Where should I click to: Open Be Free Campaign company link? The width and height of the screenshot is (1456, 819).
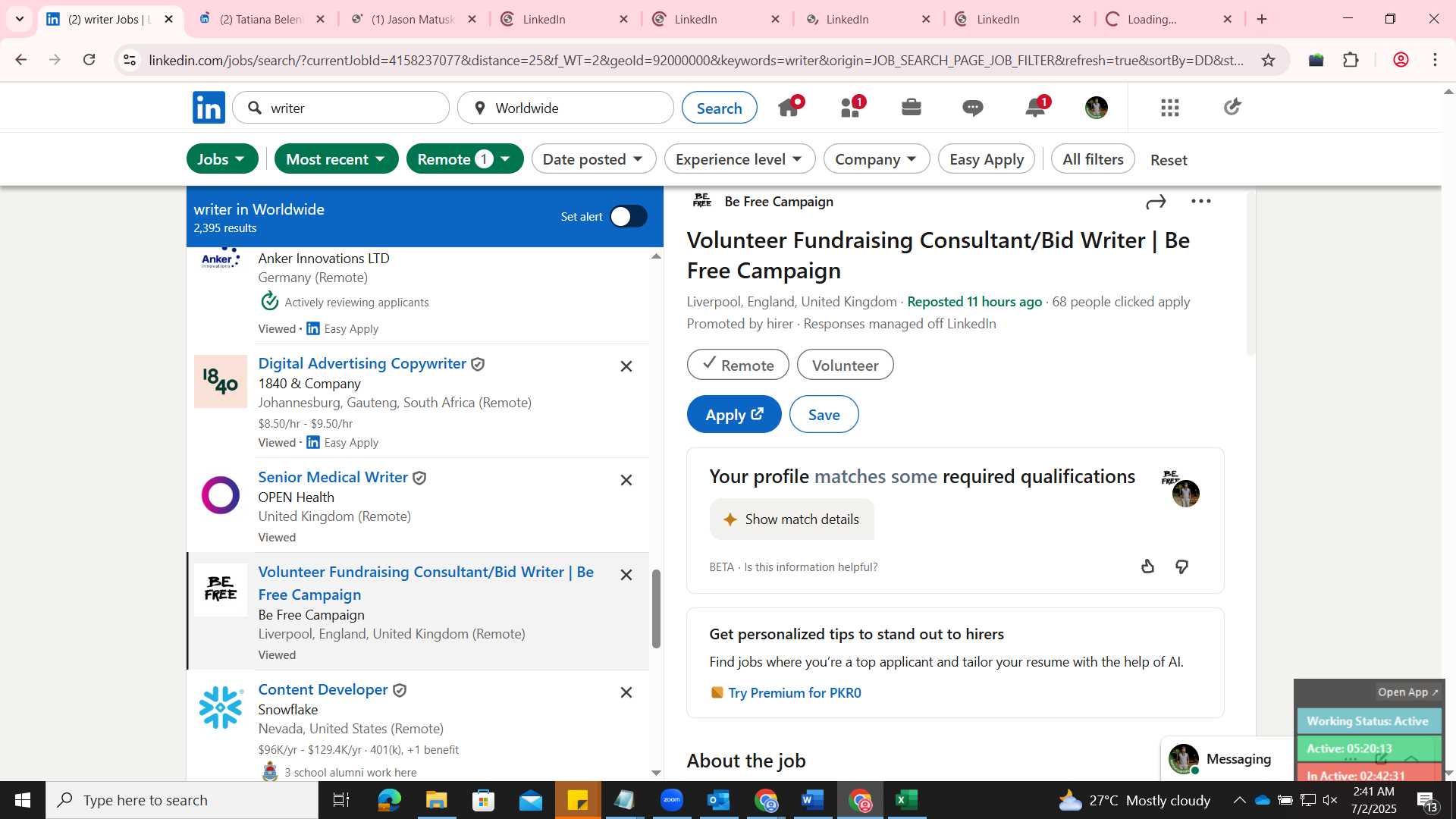pyautogui.click(x=779, y=202)
